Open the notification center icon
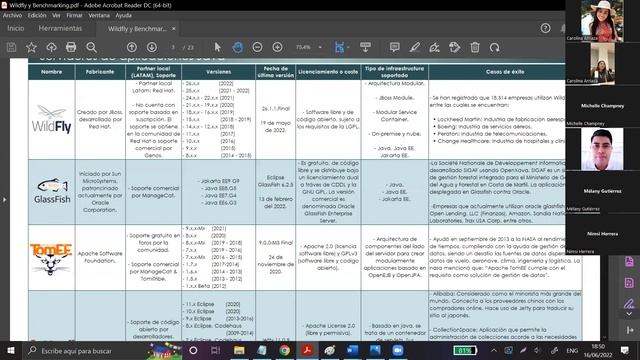Viewport: 640px width, 360px height. pos(624,351)
